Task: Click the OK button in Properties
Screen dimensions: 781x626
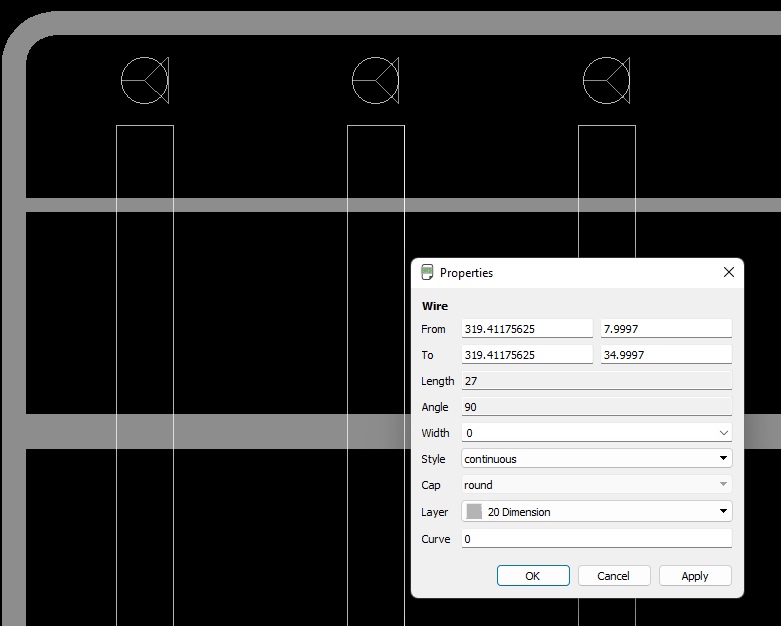Action: click(x=533, y=576)
